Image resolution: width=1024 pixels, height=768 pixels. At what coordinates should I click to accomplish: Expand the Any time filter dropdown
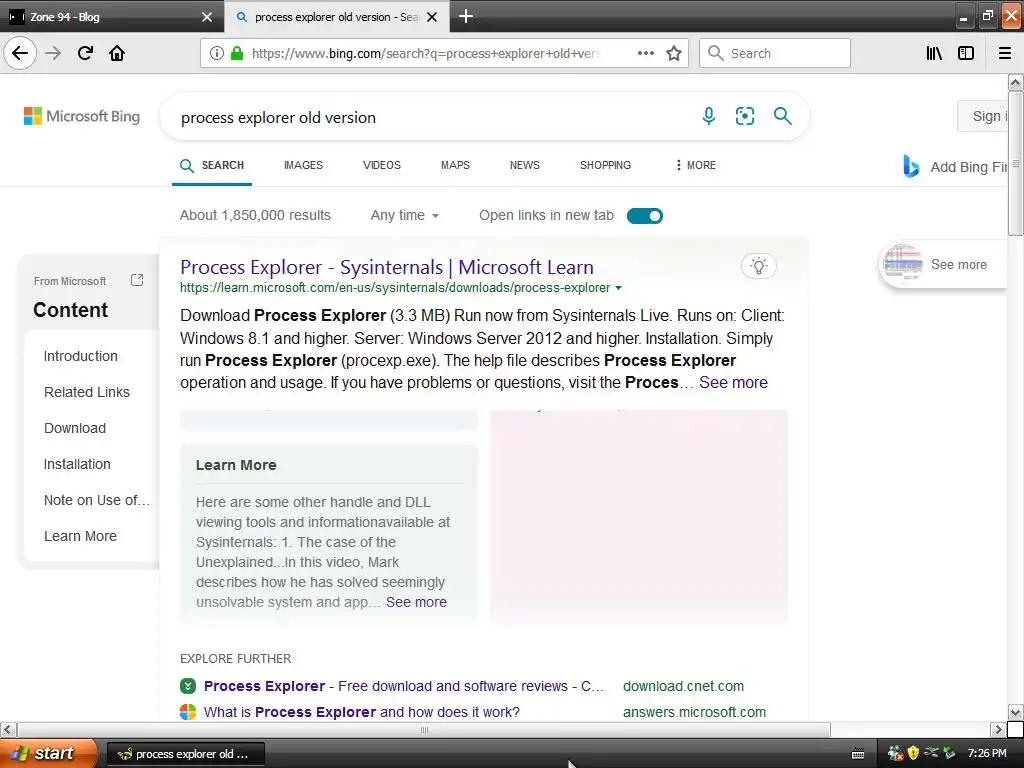(x=404, y=215)
